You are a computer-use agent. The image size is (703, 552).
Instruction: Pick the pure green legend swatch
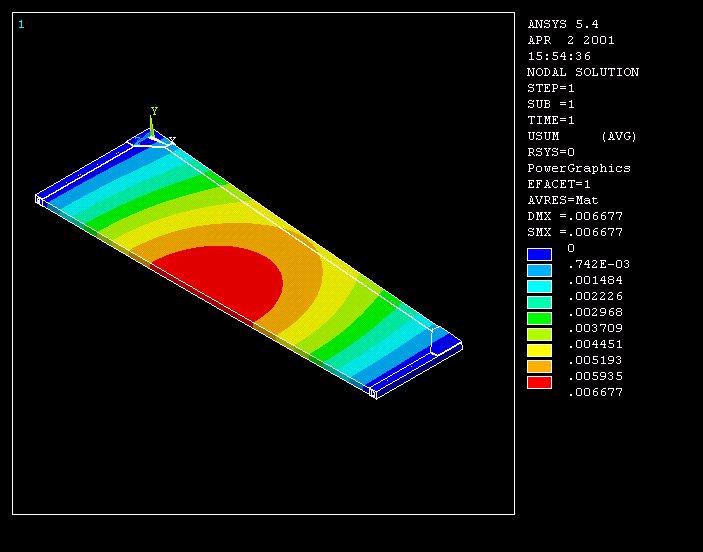click(539, 319)
